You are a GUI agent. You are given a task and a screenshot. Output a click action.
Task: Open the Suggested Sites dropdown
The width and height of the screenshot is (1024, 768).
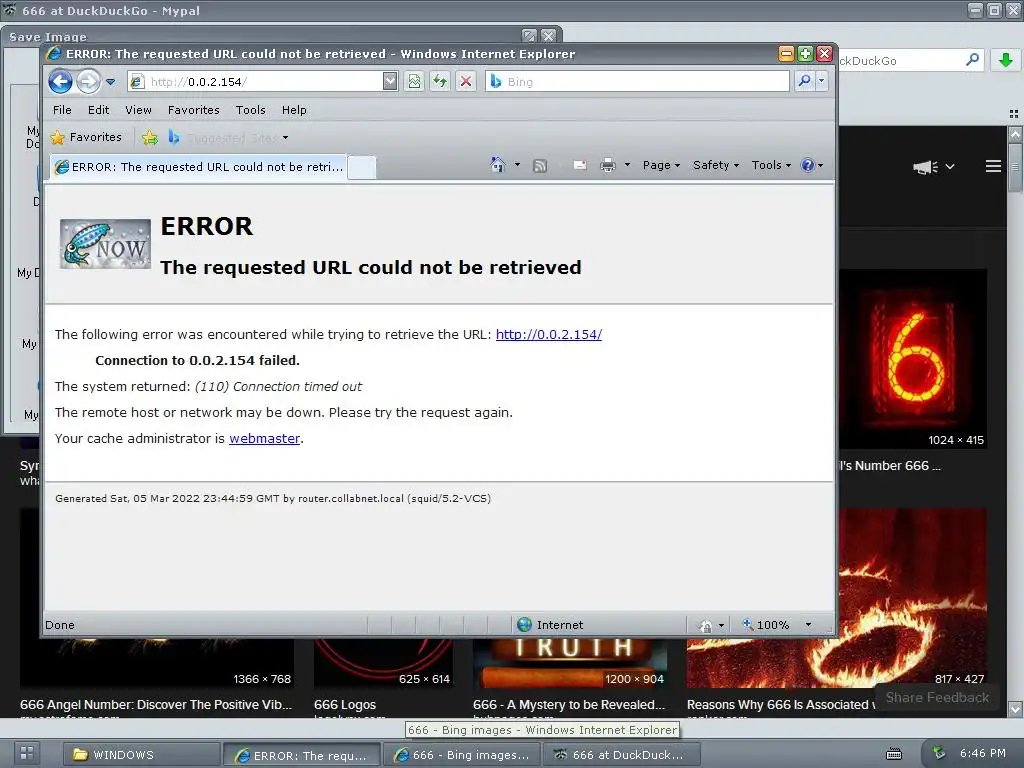pos(228,138)
